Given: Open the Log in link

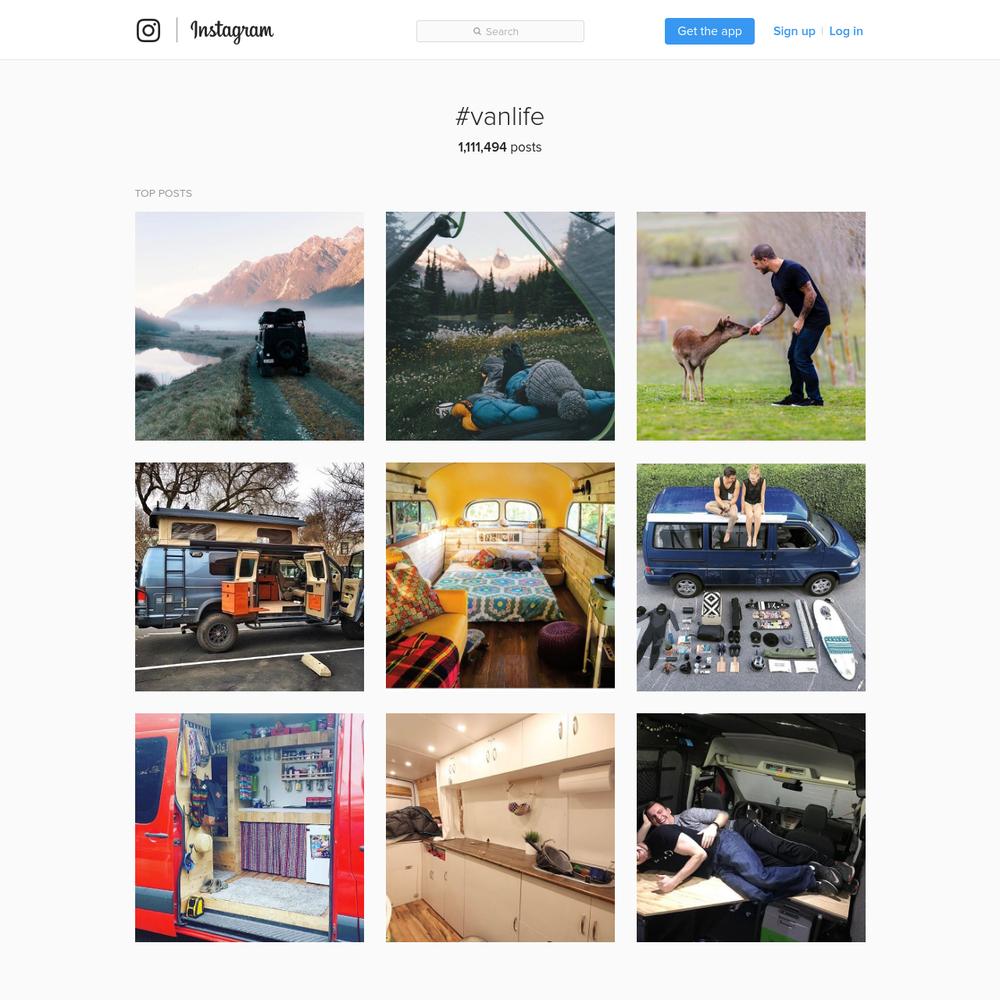Looking at the screenshot, I should point(846,31).
